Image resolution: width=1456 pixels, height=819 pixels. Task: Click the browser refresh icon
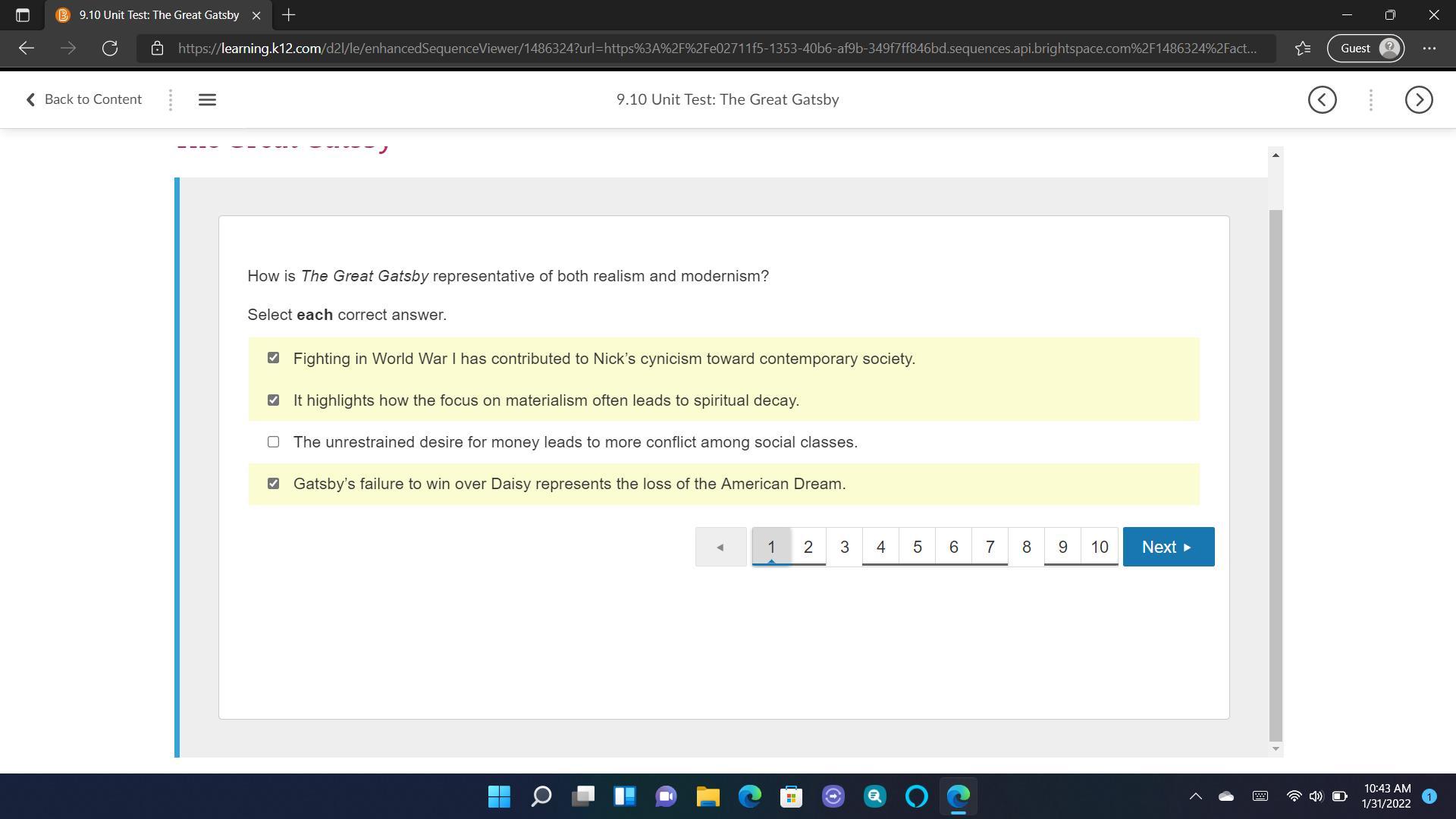[110, 49]
